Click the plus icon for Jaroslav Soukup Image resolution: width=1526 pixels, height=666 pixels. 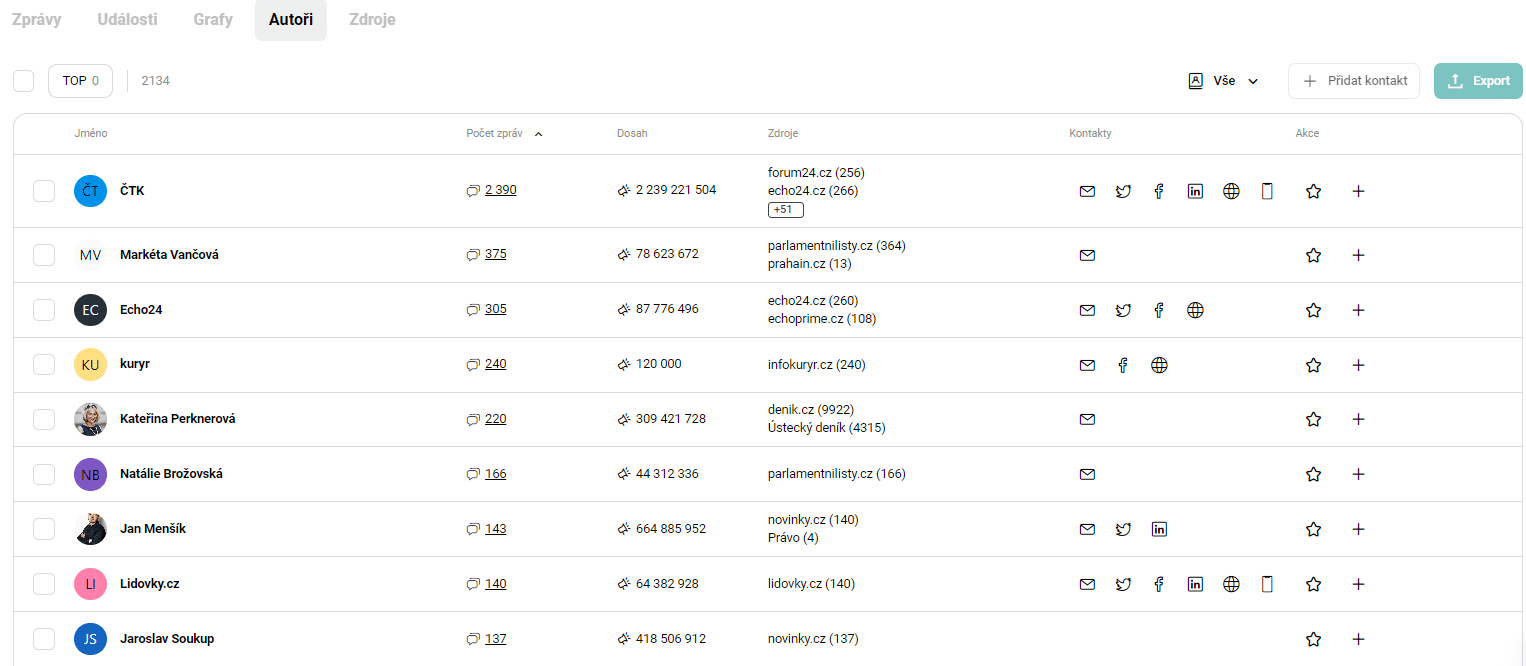pyautogui.click(x=1358, y=639)
